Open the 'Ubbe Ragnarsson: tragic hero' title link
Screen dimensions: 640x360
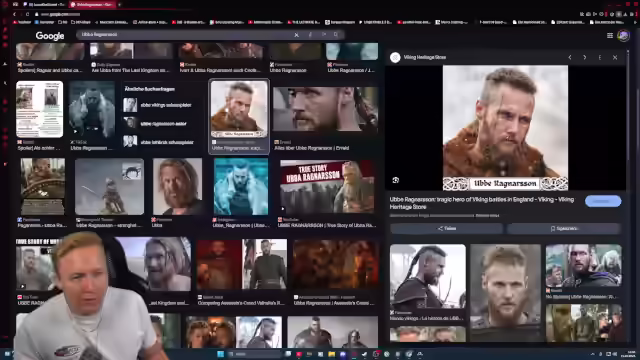pyautogui.click(x=482, y=203)
